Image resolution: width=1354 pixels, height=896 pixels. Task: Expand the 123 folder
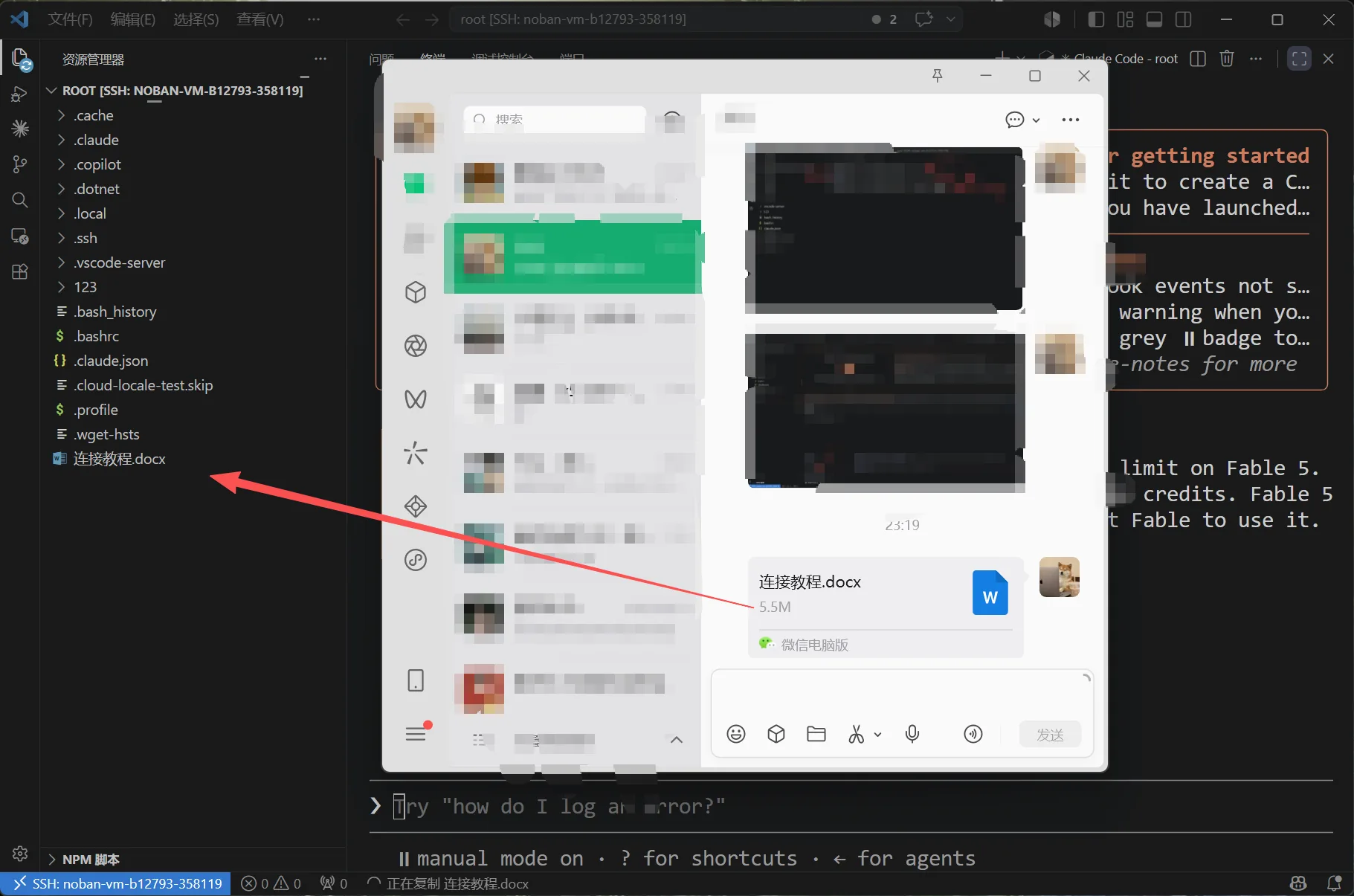pyautogui.click(x=85, y=287)
